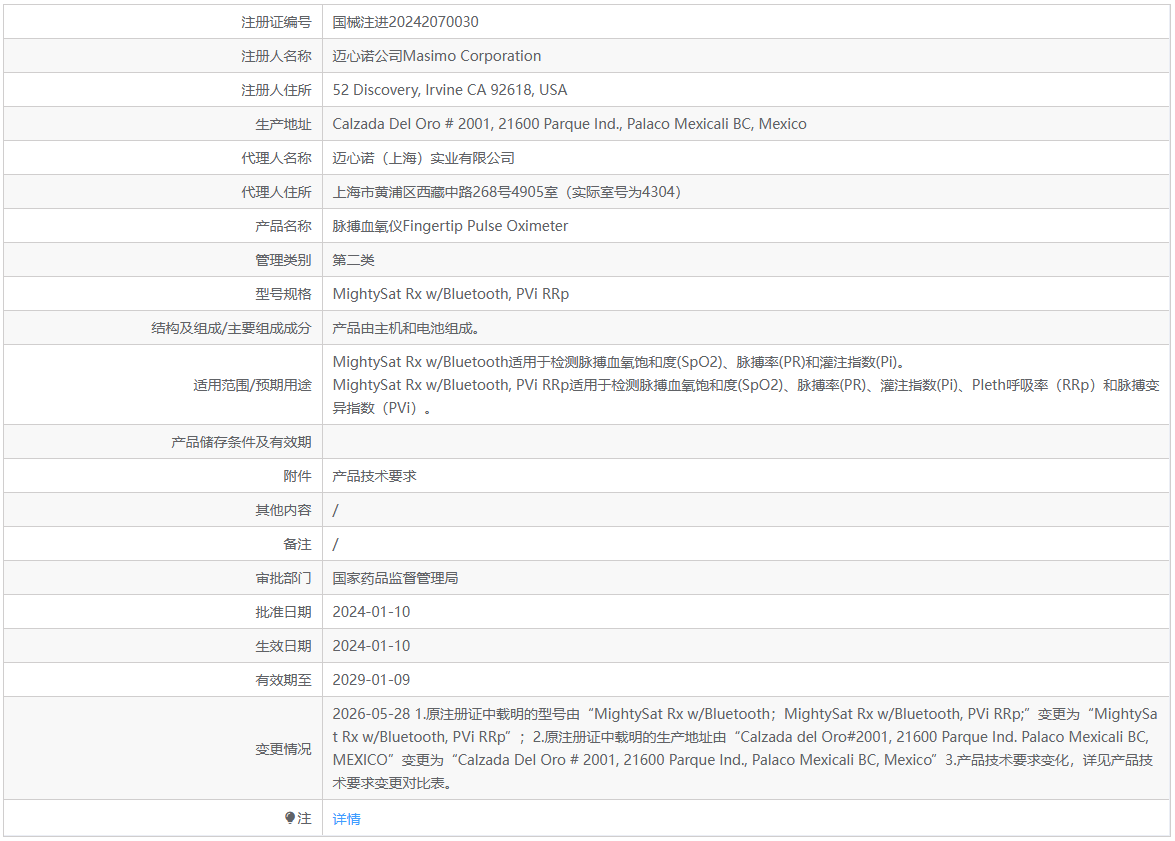Click the 审批部门 label
This screenshot has height=841, width=1175.
[x=283, y=578]
